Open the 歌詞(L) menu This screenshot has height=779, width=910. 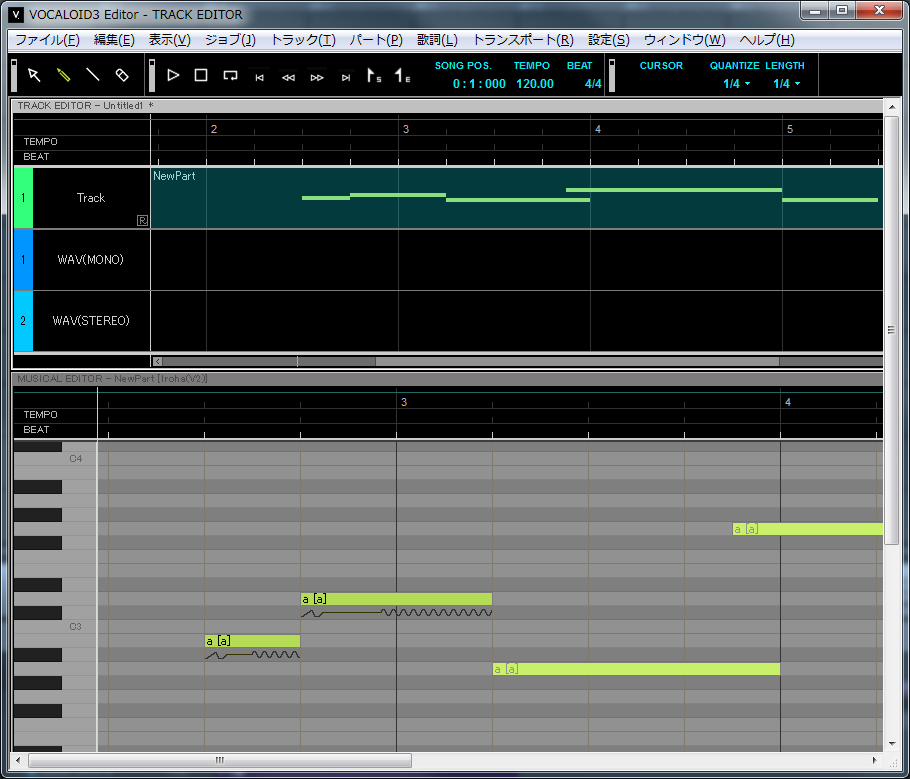click(438, 39)
